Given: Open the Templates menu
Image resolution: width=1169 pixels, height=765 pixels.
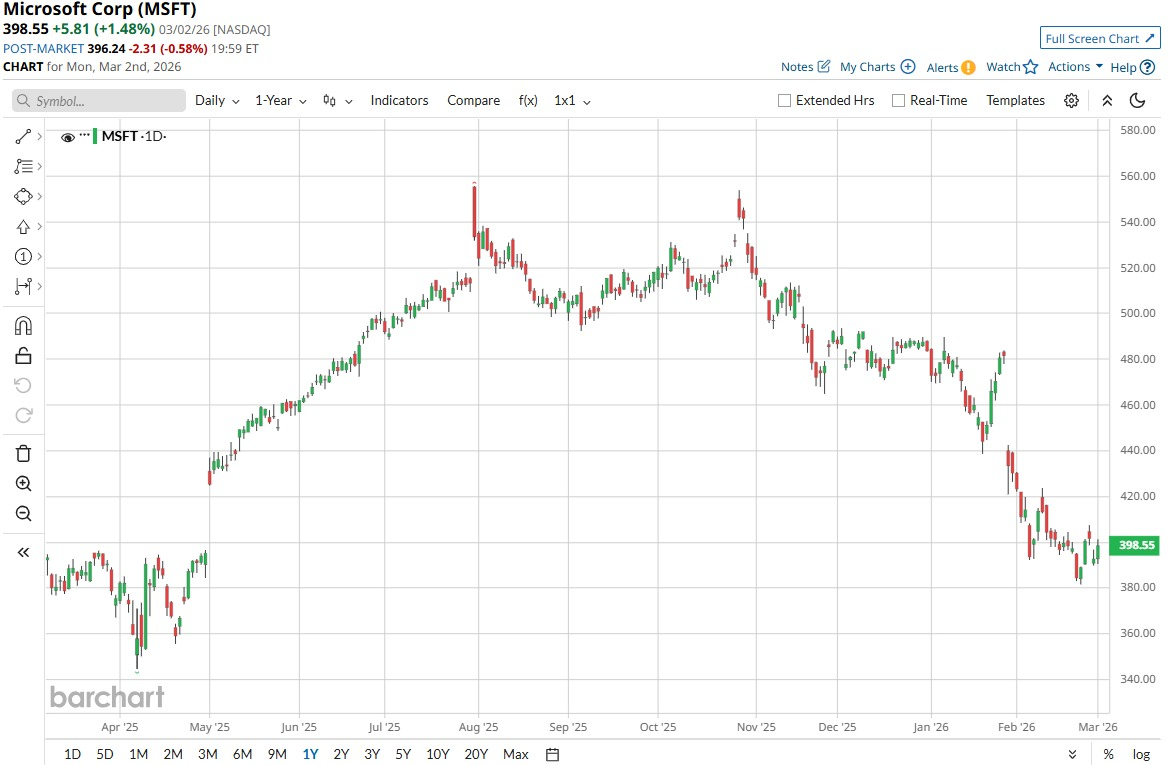Looking at the screenshot, I should [x=1015, y=101].
